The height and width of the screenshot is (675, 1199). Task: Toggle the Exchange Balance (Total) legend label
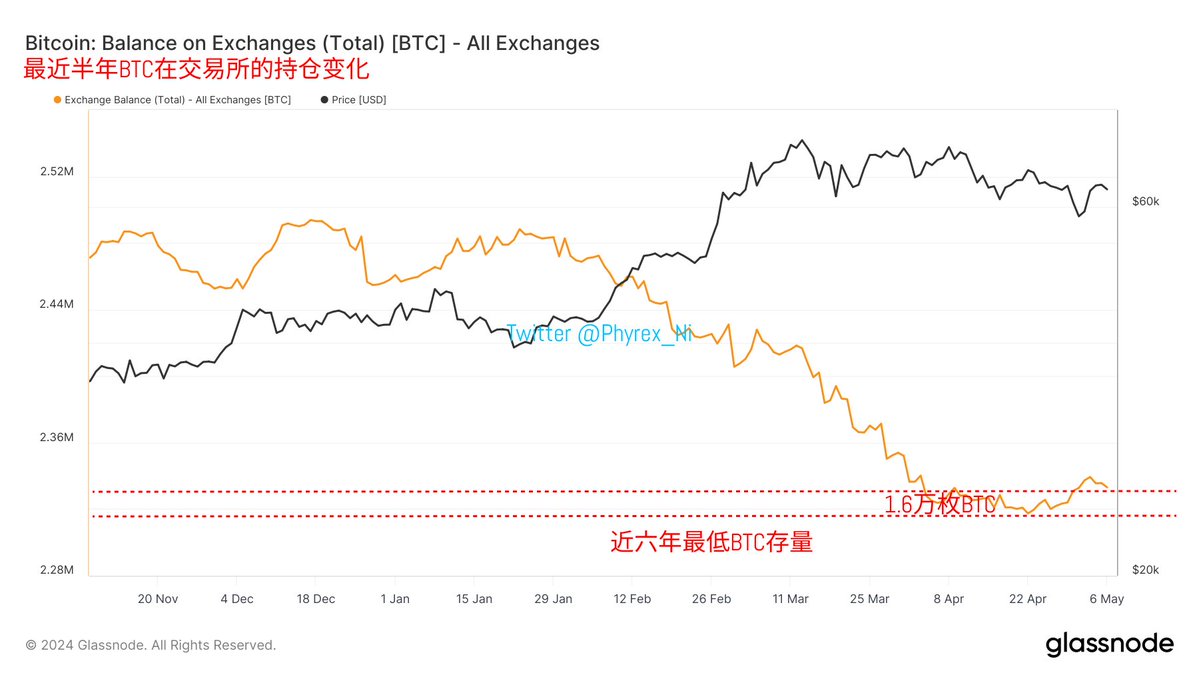coord(178,100)
